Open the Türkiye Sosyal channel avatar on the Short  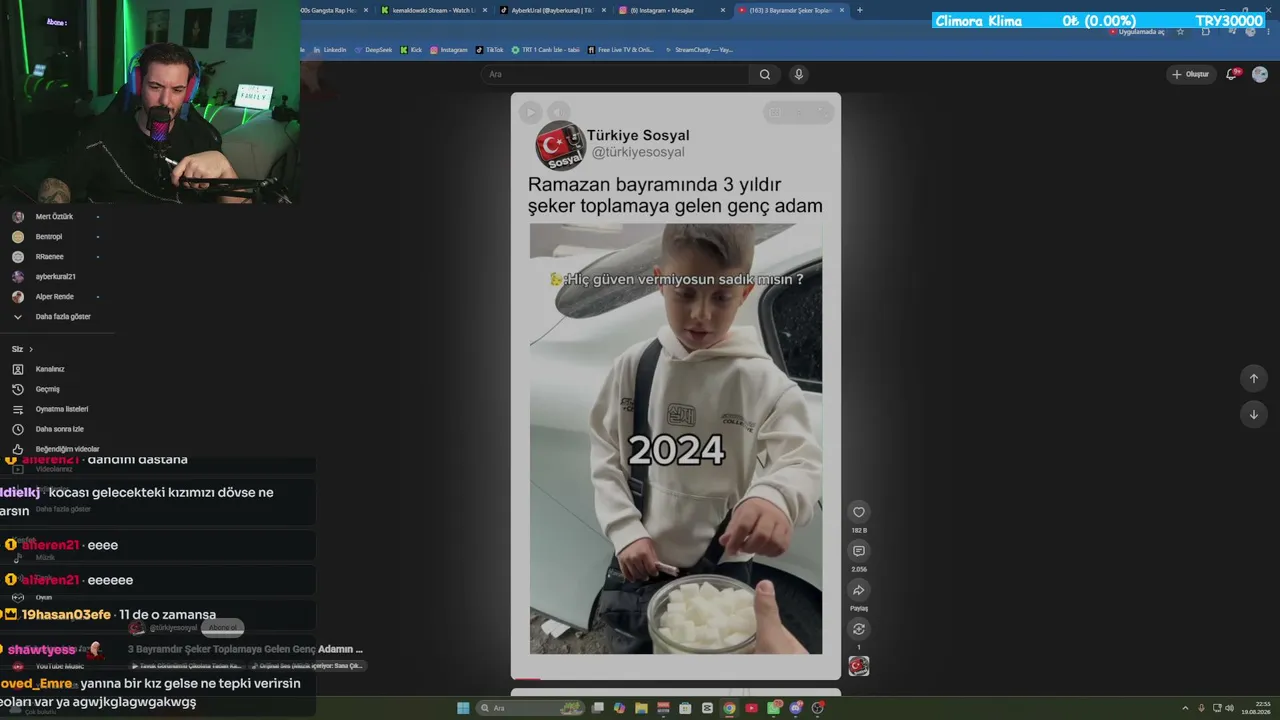coord(560,145)
